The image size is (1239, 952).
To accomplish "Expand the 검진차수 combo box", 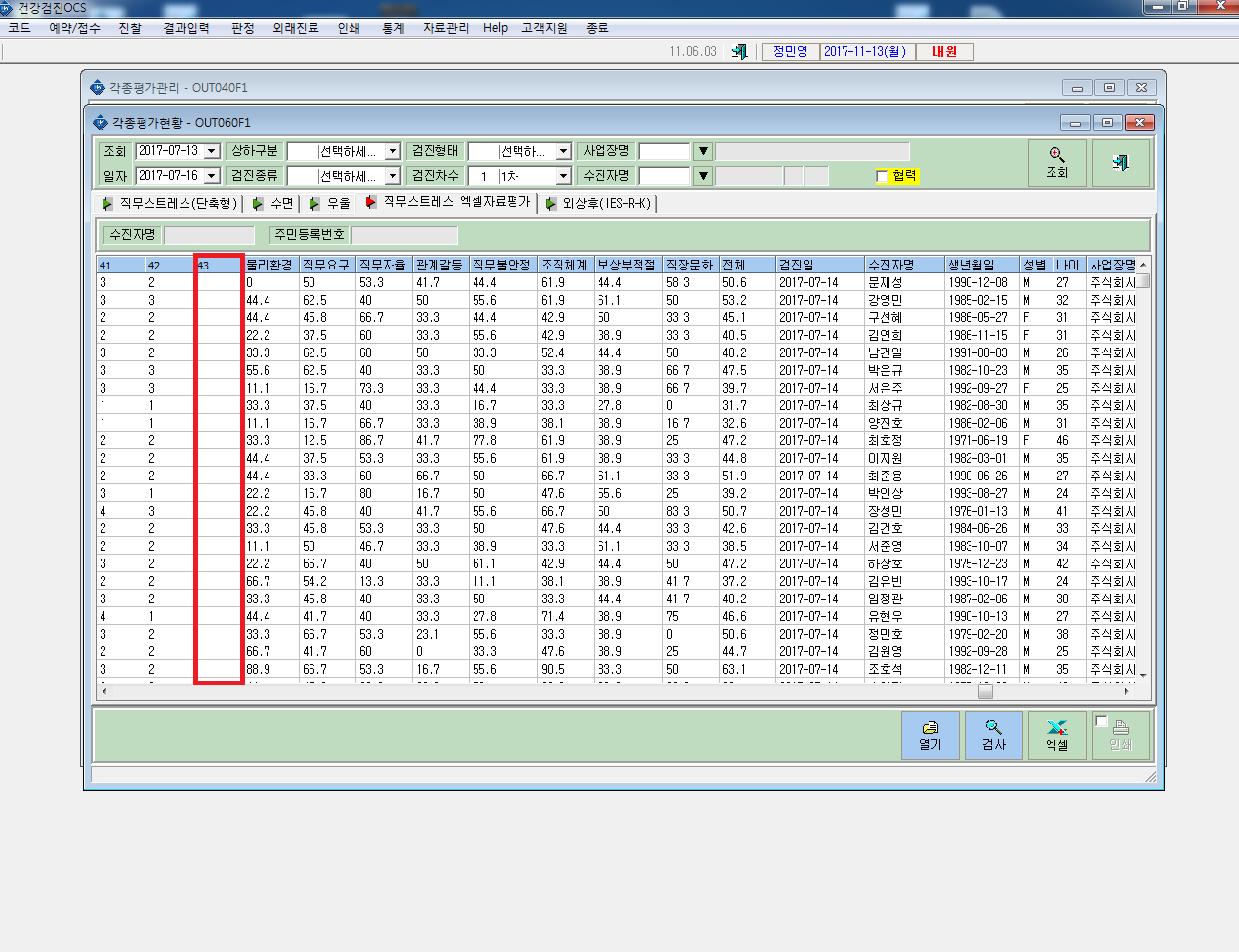I will tap(563, 176).
